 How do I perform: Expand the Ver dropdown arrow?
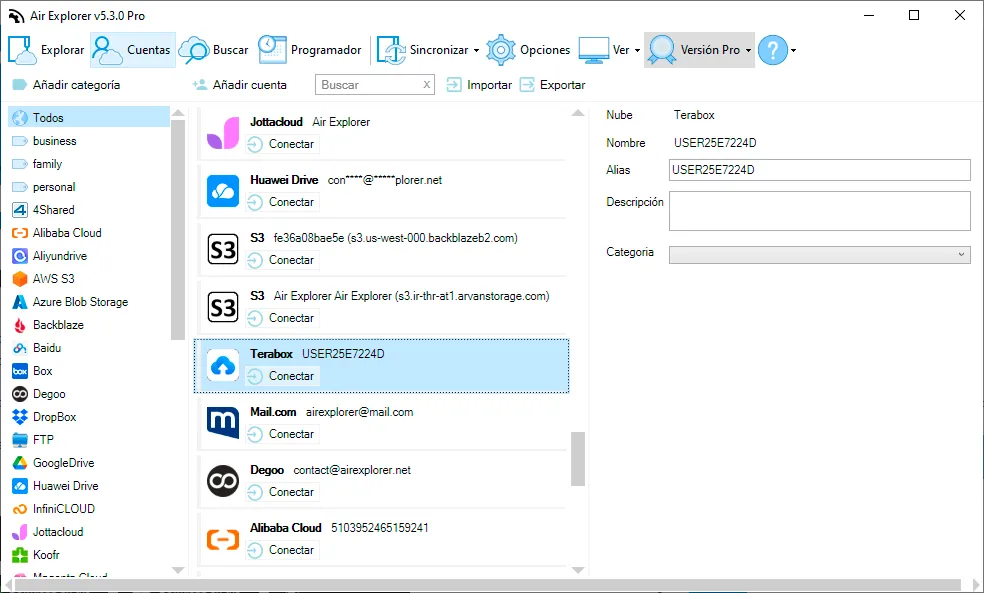(637, 50)
